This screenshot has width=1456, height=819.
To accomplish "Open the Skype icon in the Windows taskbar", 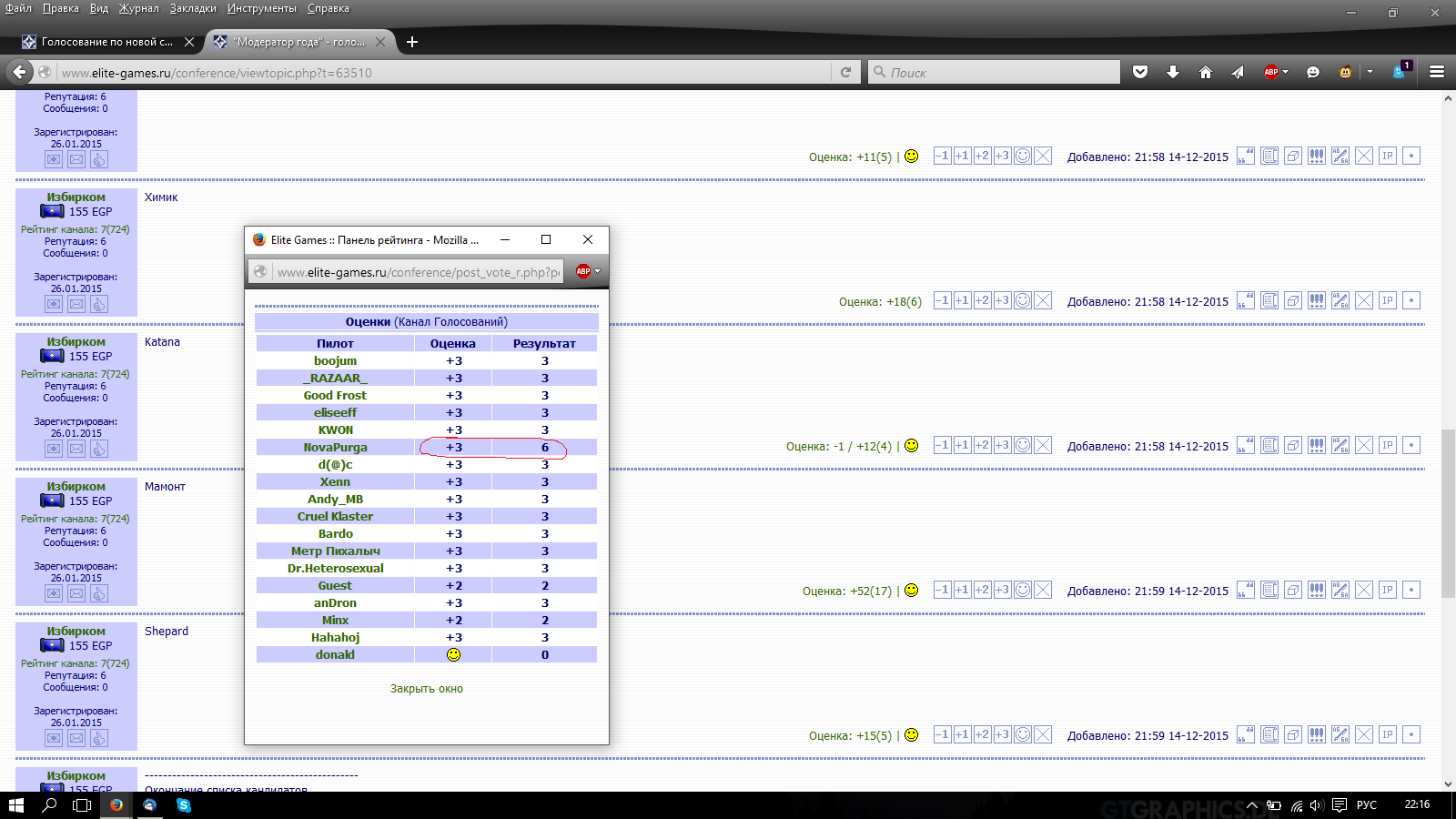I will [184, 805].
